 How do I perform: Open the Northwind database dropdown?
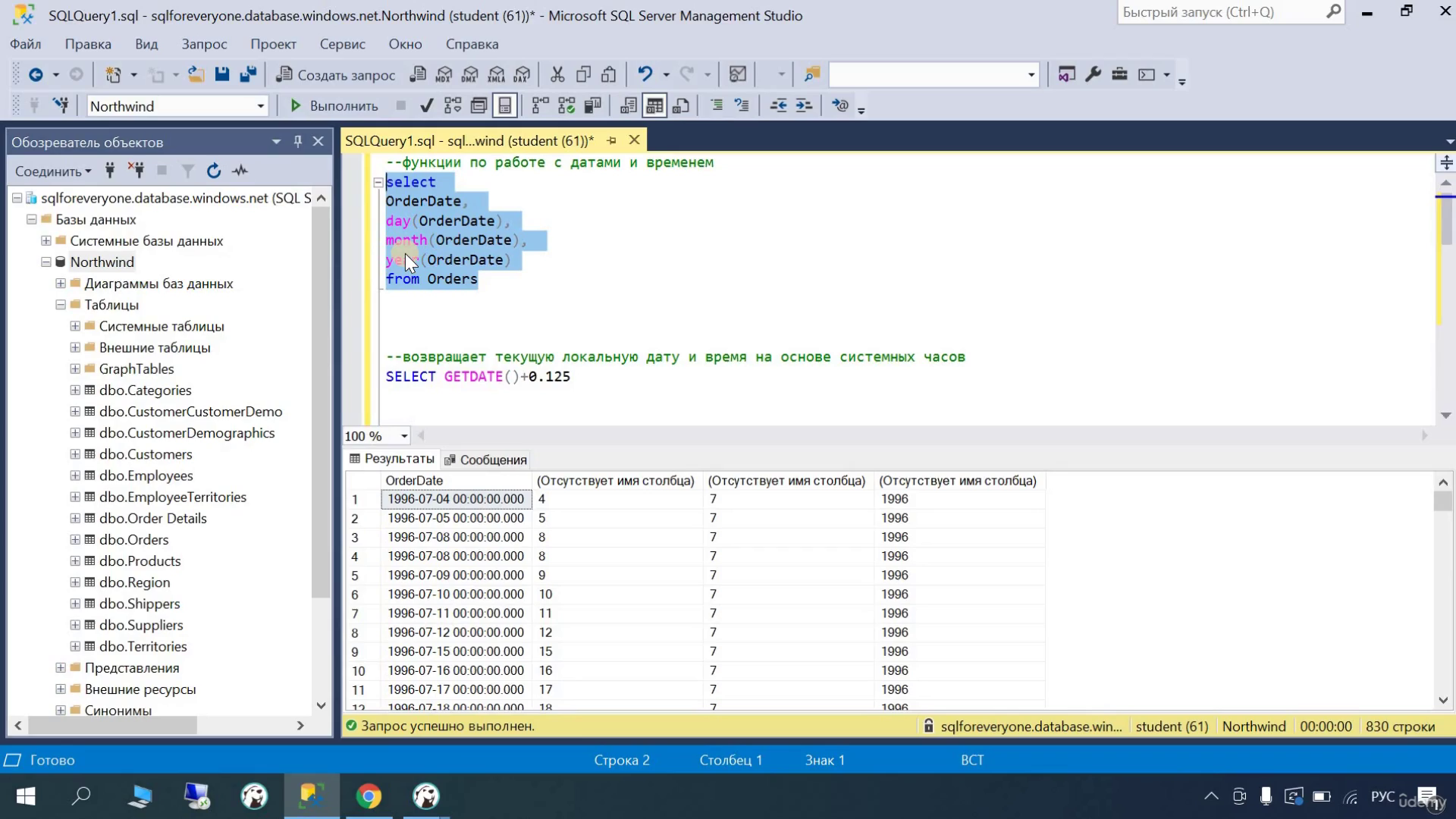click(260, 106)
